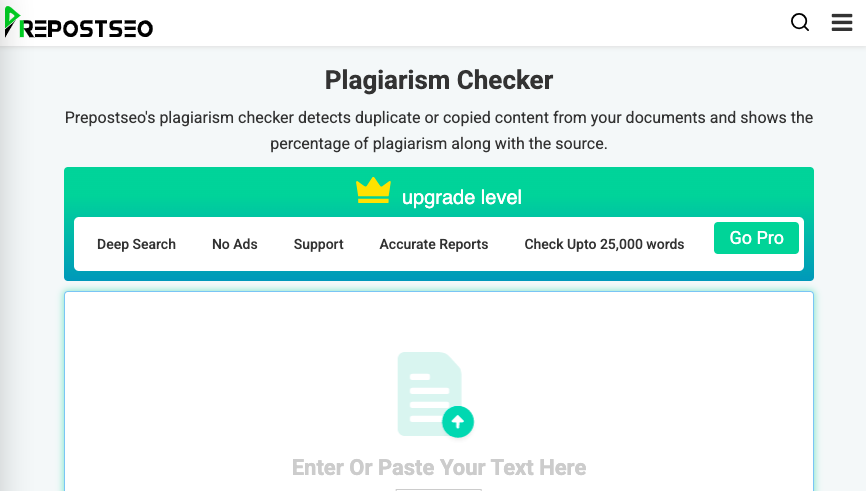
Task: Select the Accurate Reports feature label
Action: (434, 244)
